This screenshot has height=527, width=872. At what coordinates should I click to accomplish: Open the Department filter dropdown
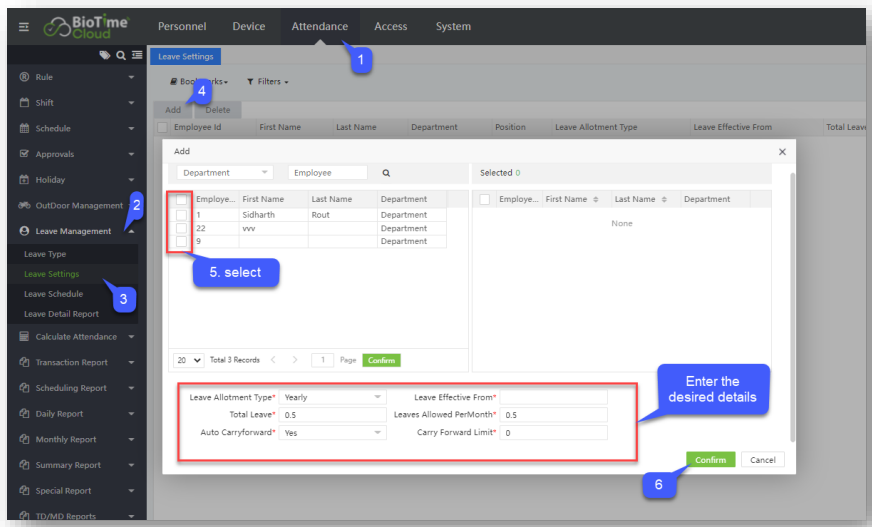(x=225, y=173)
